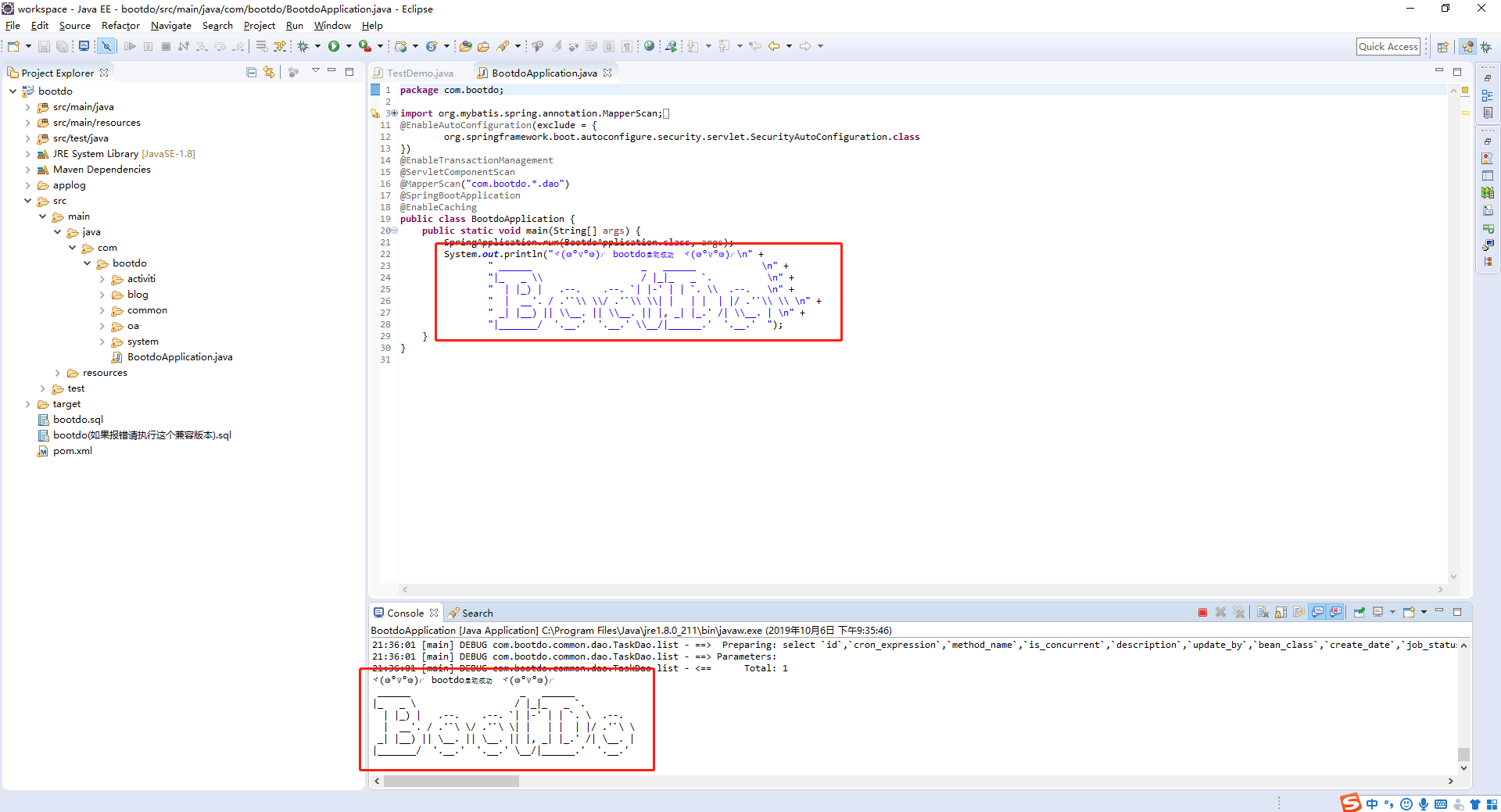Viewport: 1501px width, 812px height.
Task: Switch to the Search view tab
Action: coord(471,613)
